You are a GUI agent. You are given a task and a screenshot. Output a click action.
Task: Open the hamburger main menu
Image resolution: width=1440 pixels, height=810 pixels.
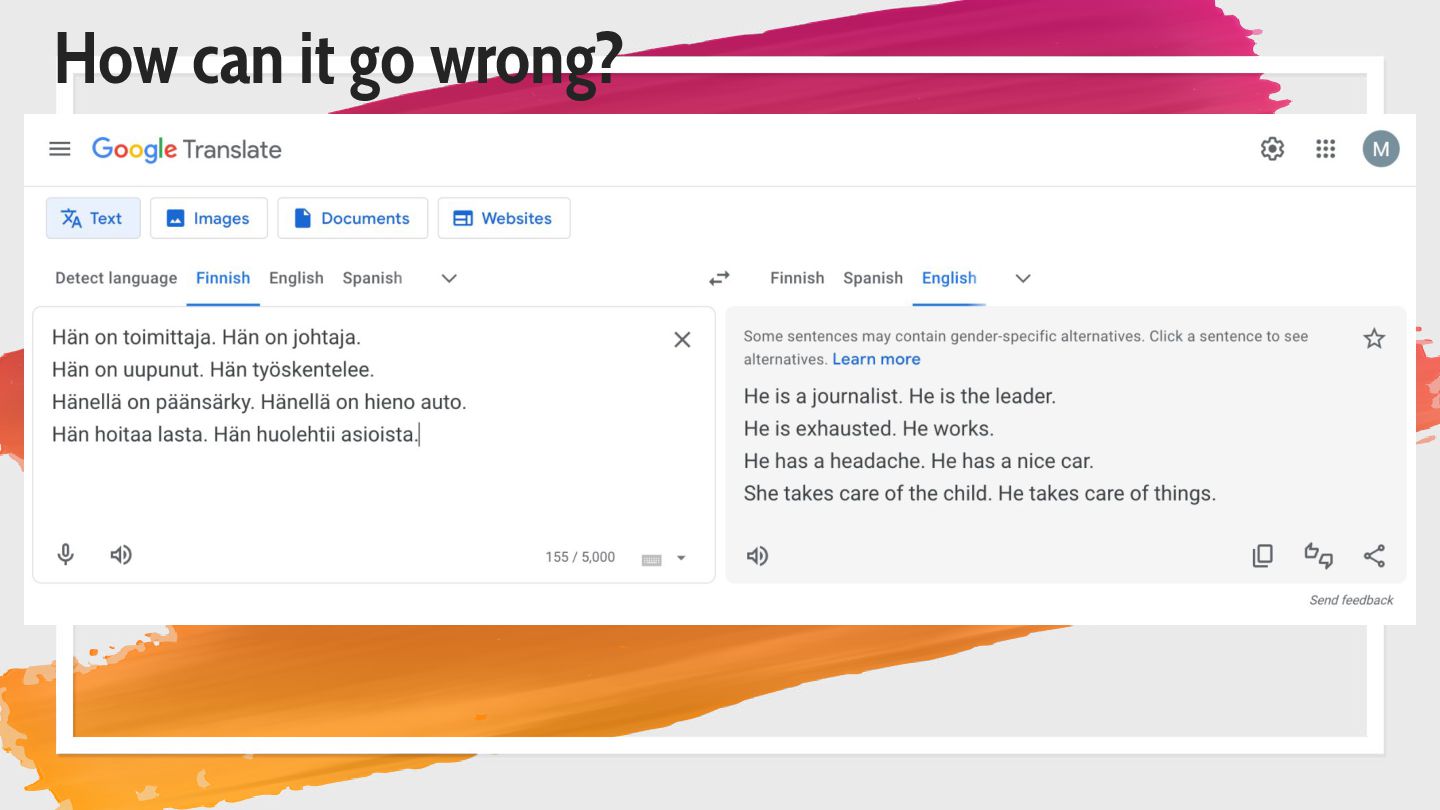pos(60,149)
